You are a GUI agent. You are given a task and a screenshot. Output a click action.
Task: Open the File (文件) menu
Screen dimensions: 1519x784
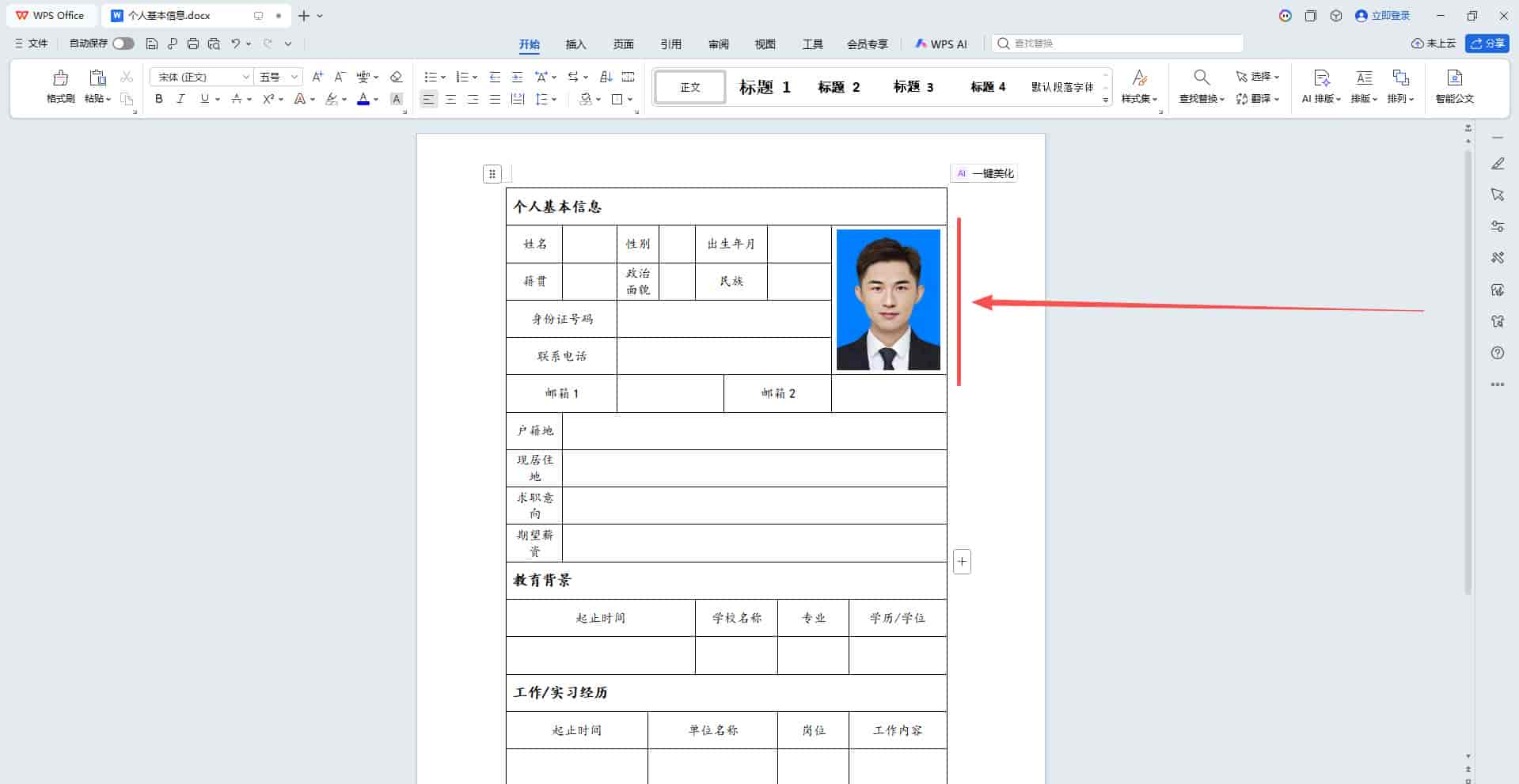tap(32, 44)
